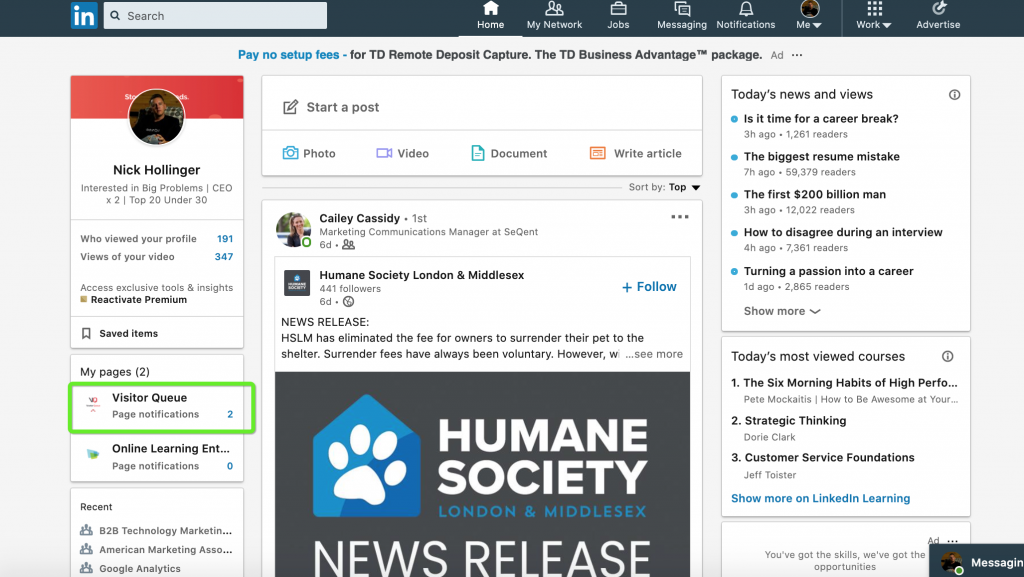Open Humane Society London & Middlesex page name
This screenshot has height=577, width=1024.
point(422,275)
